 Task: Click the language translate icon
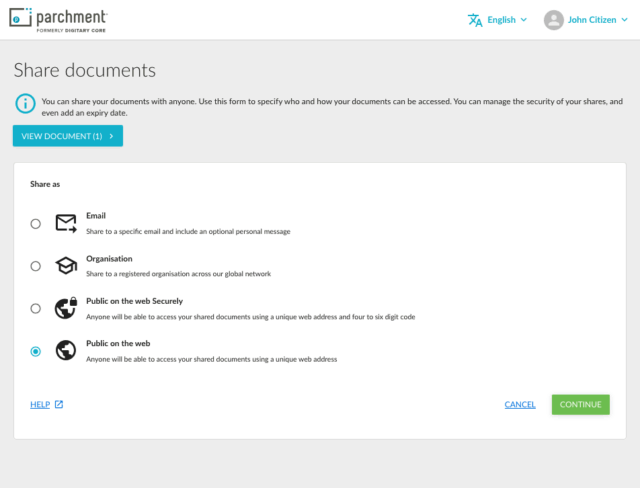coord(475,20)
